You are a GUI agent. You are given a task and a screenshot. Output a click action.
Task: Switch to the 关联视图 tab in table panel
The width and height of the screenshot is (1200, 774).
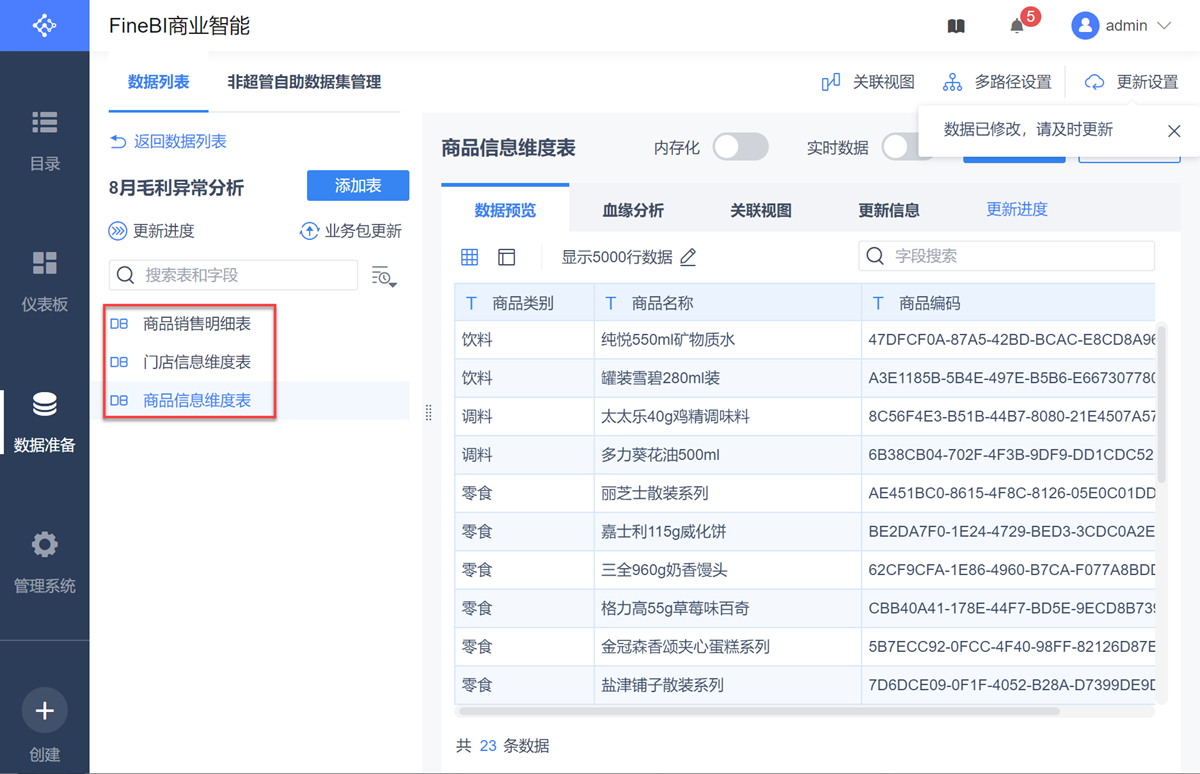761,210
